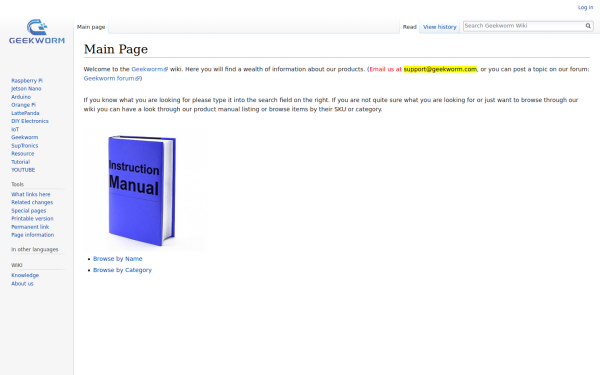Click the Main Page heading text
The image size is (600, 375).
(x=116, y=49)
